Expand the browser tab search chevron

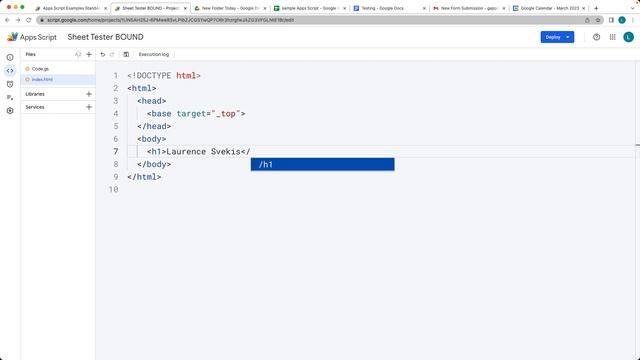(x=633, y=8)
